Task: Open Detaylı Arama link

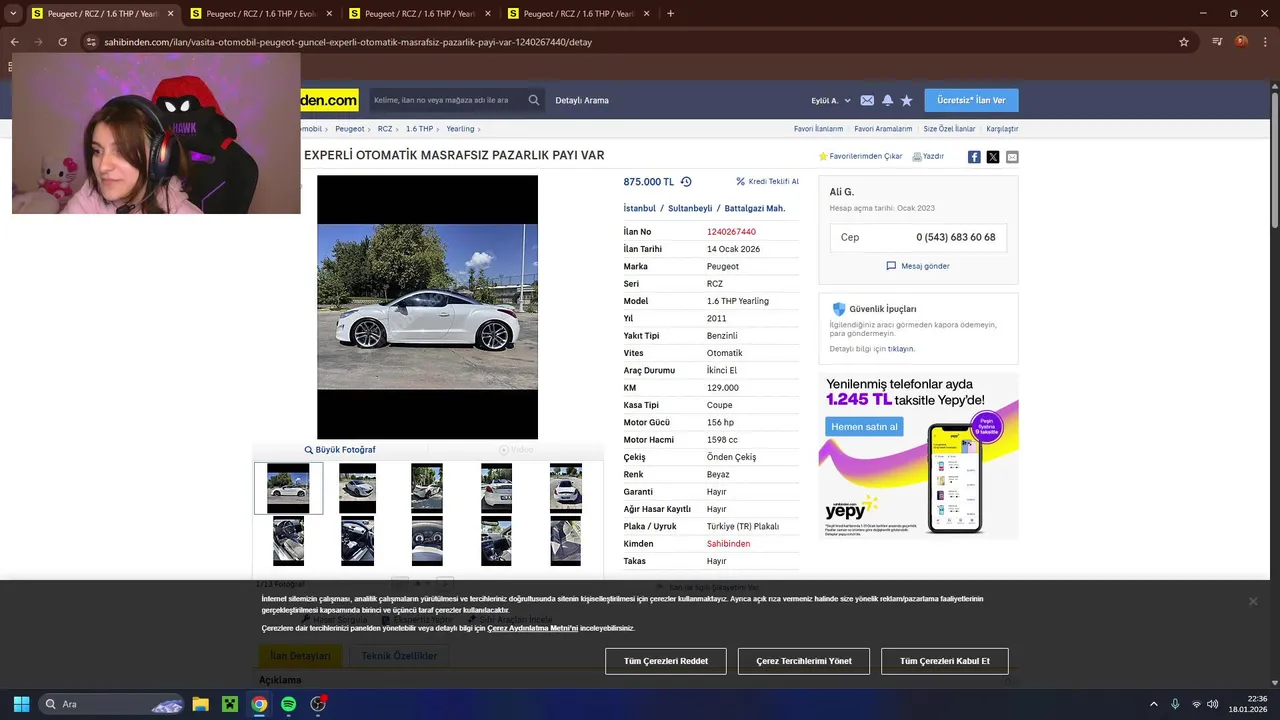Action: 582,100
